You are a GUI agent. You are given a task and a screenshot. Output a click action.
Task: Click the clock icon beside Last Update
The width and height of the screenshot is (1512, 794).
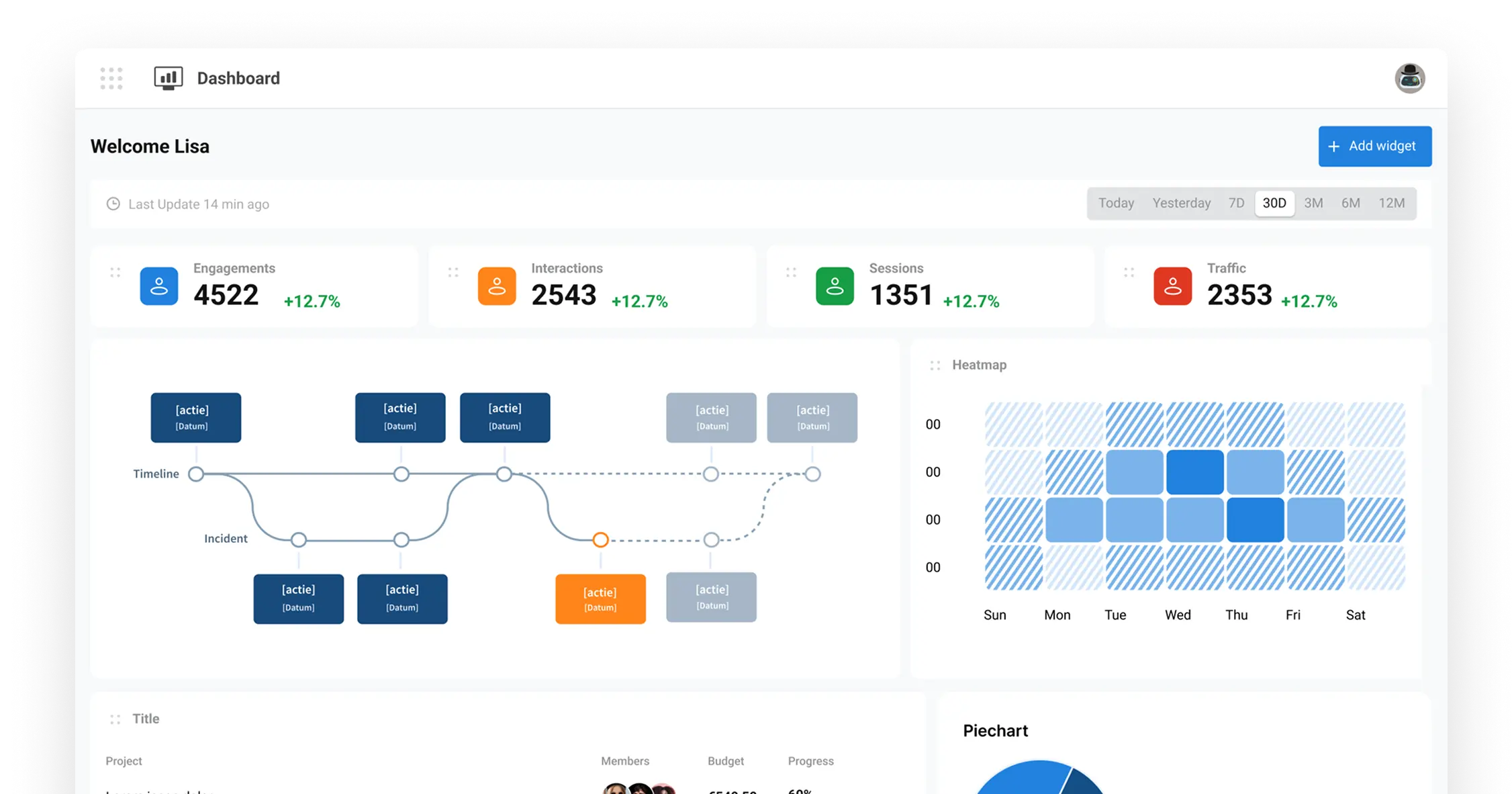click(x=113, y=204)
